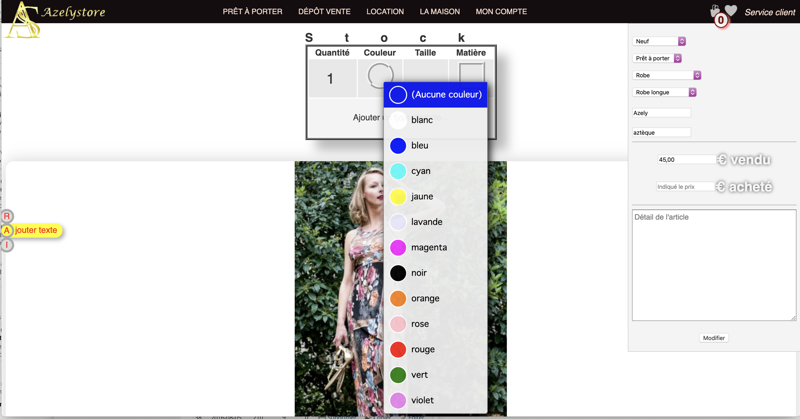Choose the 'rouge' color option
The image size is (800, 419).
[x=421, y=349]
